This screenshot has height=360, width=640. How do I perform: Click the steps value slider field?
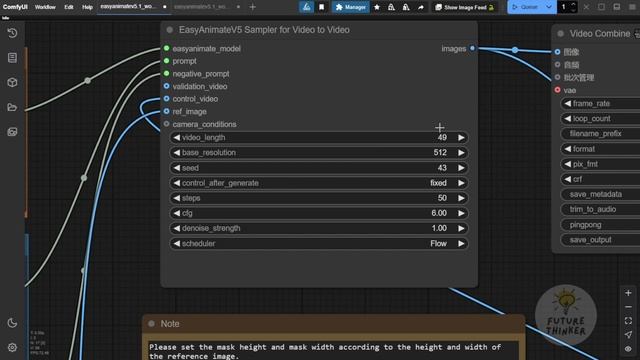pyautogui.click(x=319, y=198)
